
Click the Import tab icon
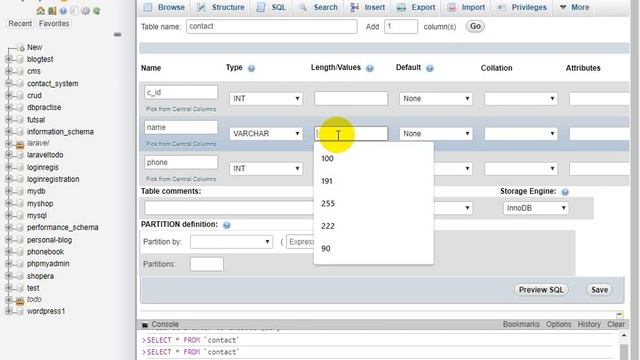click(452, 7)
